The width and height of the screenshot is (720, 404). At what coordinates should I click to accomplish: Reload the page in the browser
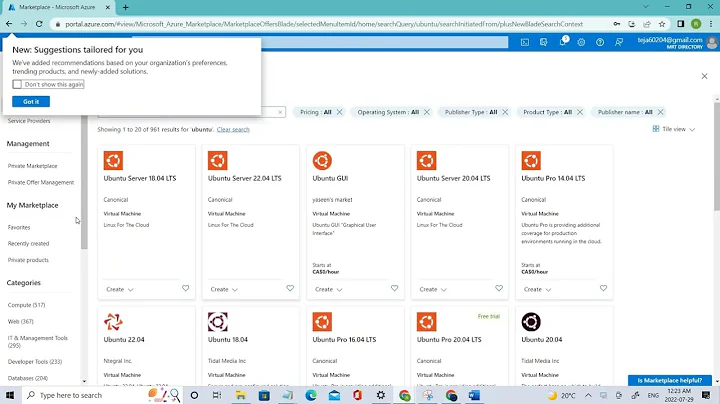[39, 24]
